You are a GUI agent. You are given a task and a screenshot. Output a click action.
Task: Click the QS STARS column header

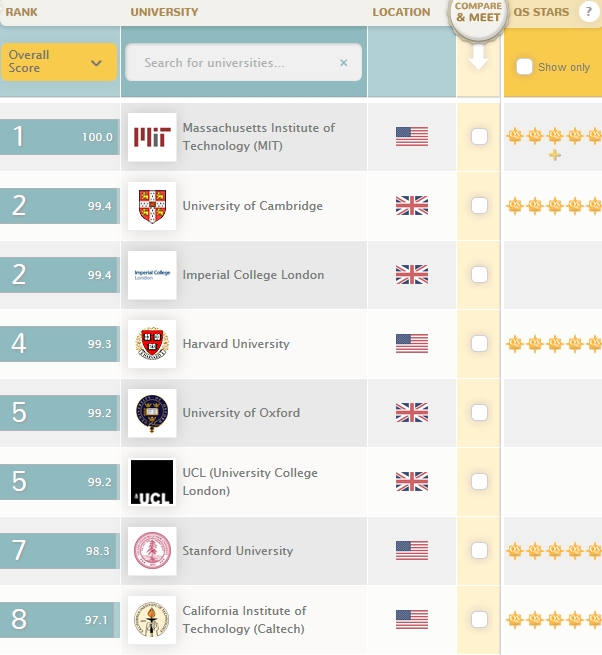(x=541, y=12)
